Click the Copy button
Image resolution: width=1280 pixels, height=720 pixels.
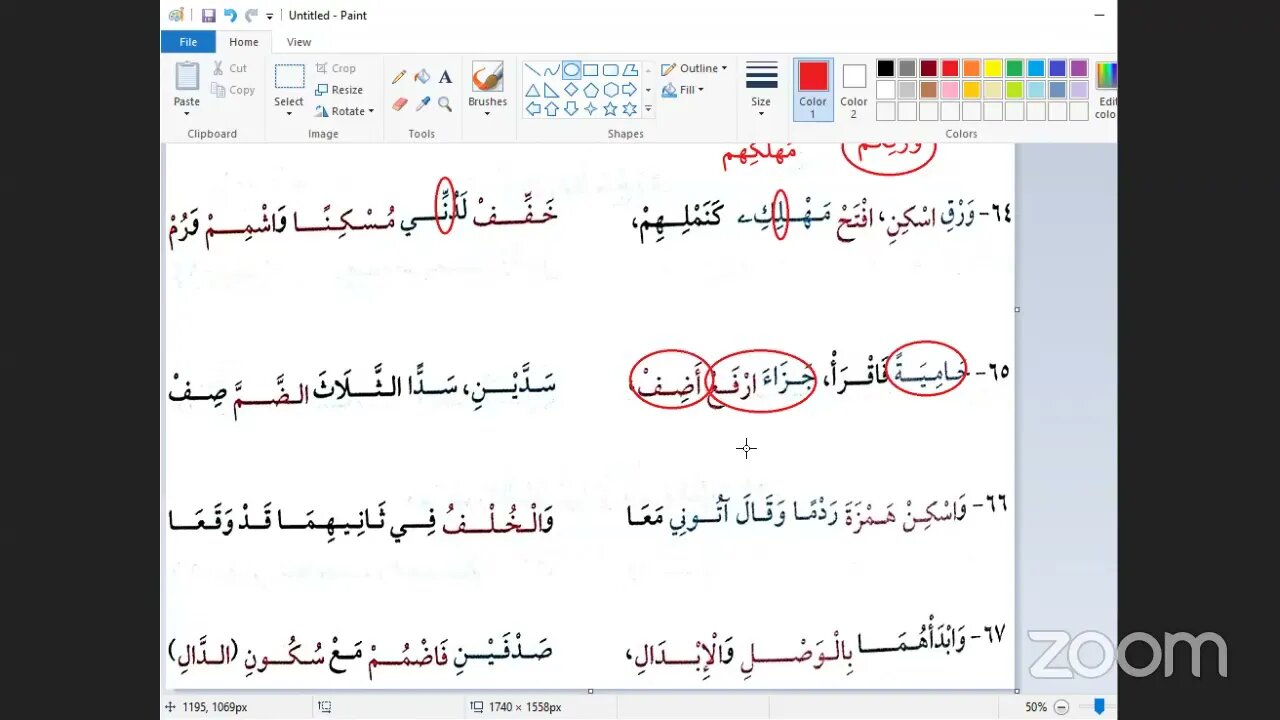pyautogui.click(x=233, y=90)
